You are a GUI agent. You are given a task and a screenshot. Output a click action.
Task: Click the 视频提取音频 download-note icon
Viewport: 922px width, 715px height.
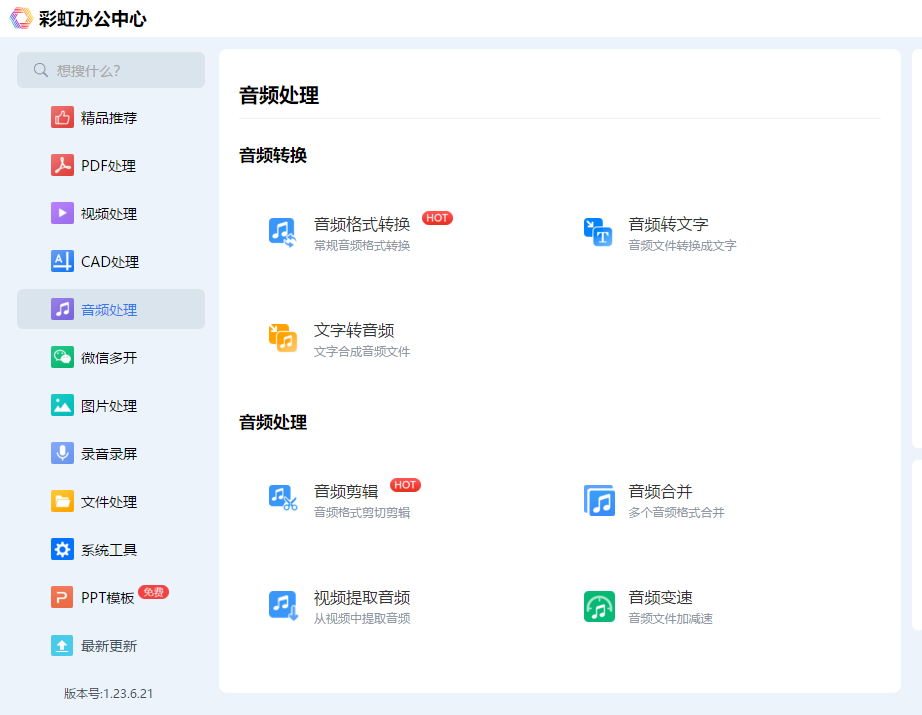(283, 606)
